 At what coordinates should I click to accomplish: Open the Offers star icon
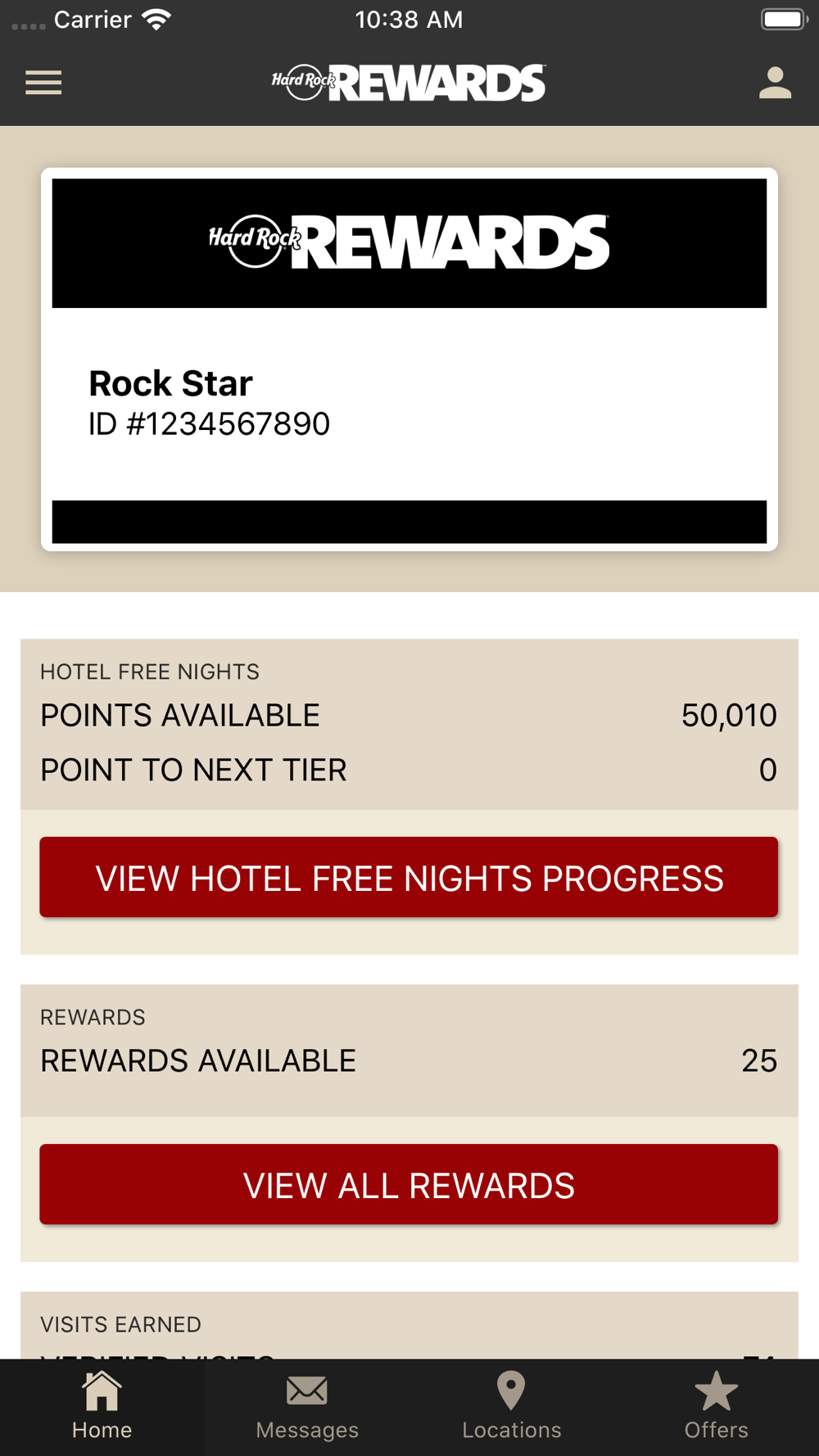716,1390
